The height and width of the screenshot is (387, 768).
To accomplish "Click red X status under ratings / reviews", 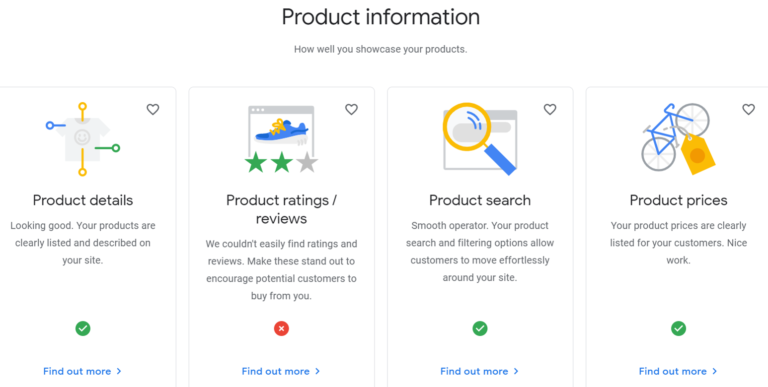I will pyautogui.click(x=281, y=328).
